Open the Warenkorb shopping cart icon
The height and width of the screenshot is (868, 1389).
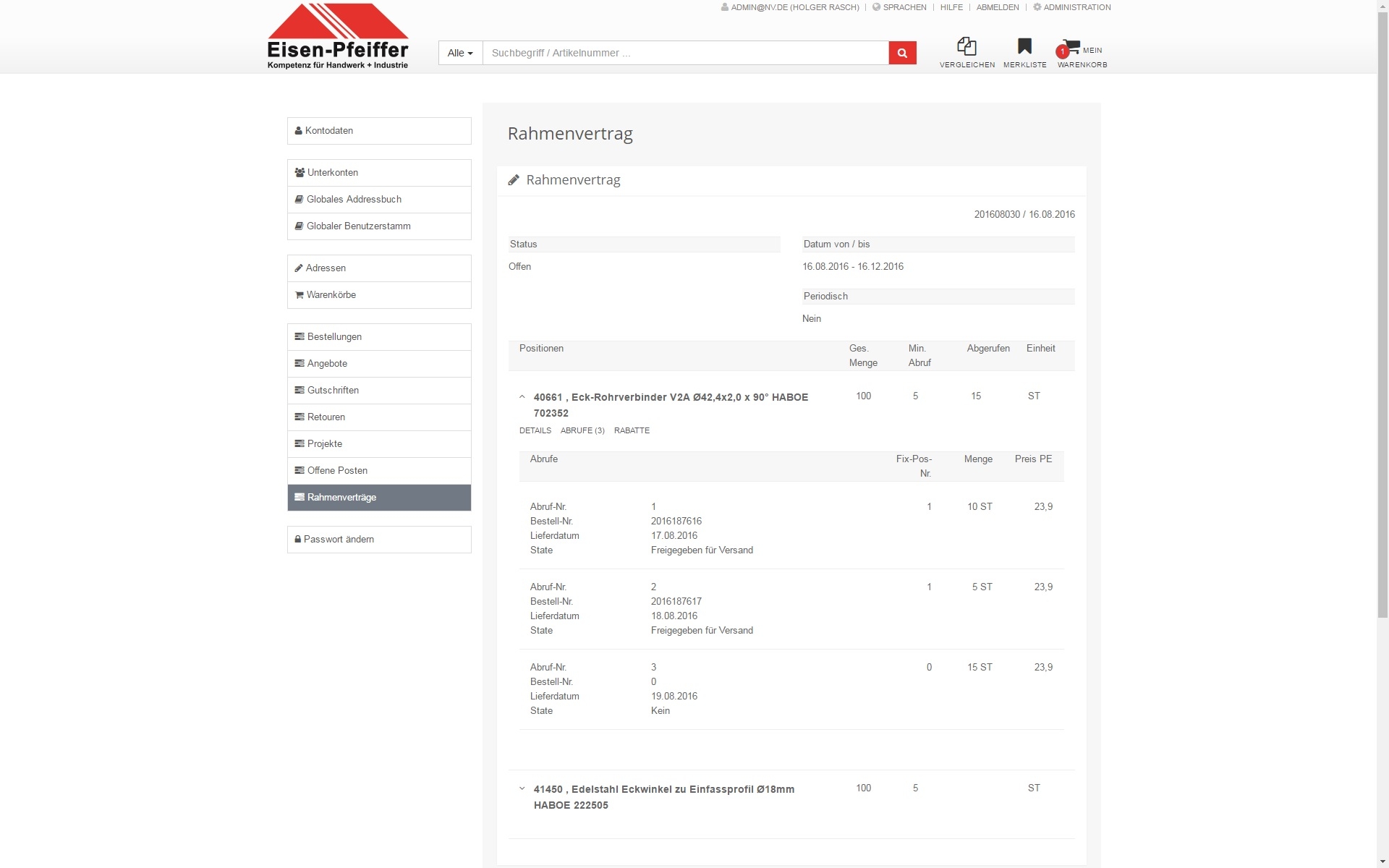click(x=1072, y=48)
